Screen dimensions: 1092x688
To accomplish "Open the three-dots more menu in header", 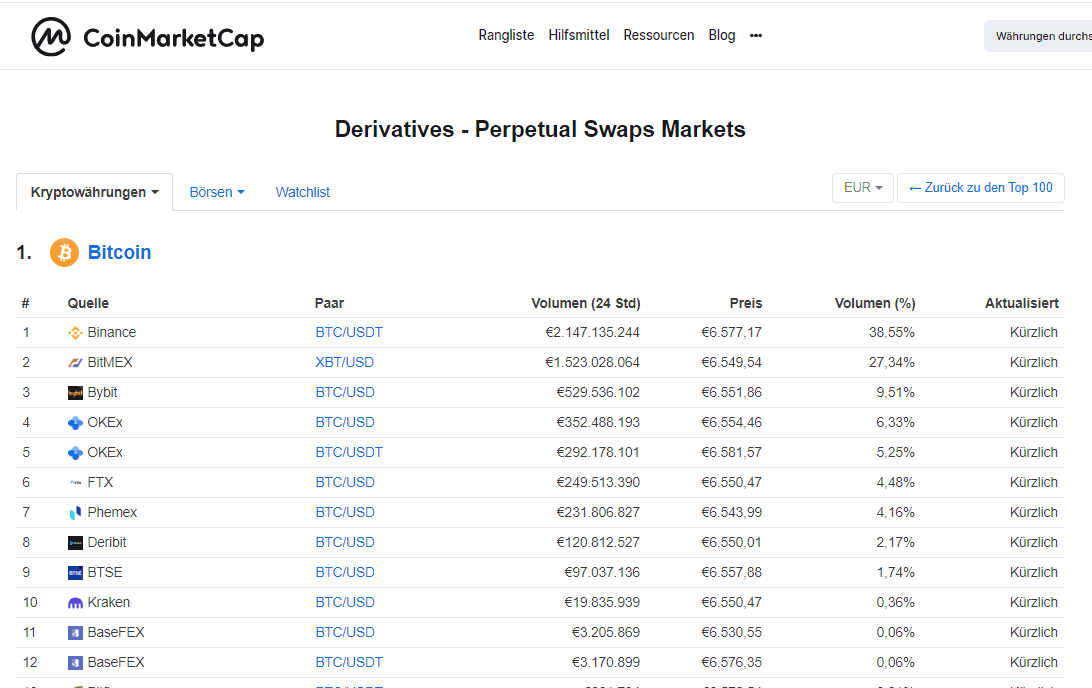I will tap(756, 36).
